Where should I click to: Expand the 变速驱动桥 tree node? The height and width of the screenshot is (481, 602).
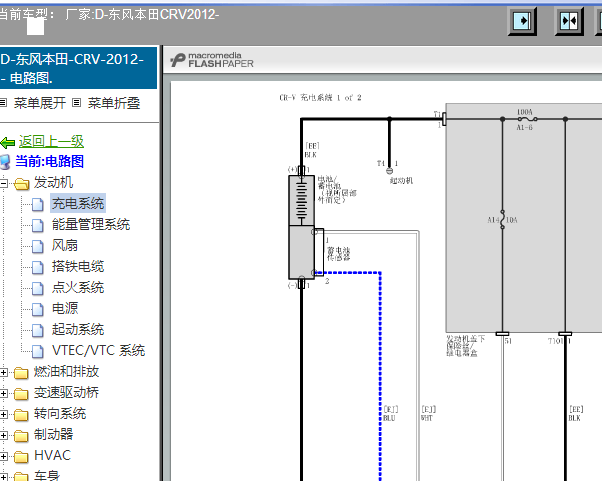pos(3,393)
